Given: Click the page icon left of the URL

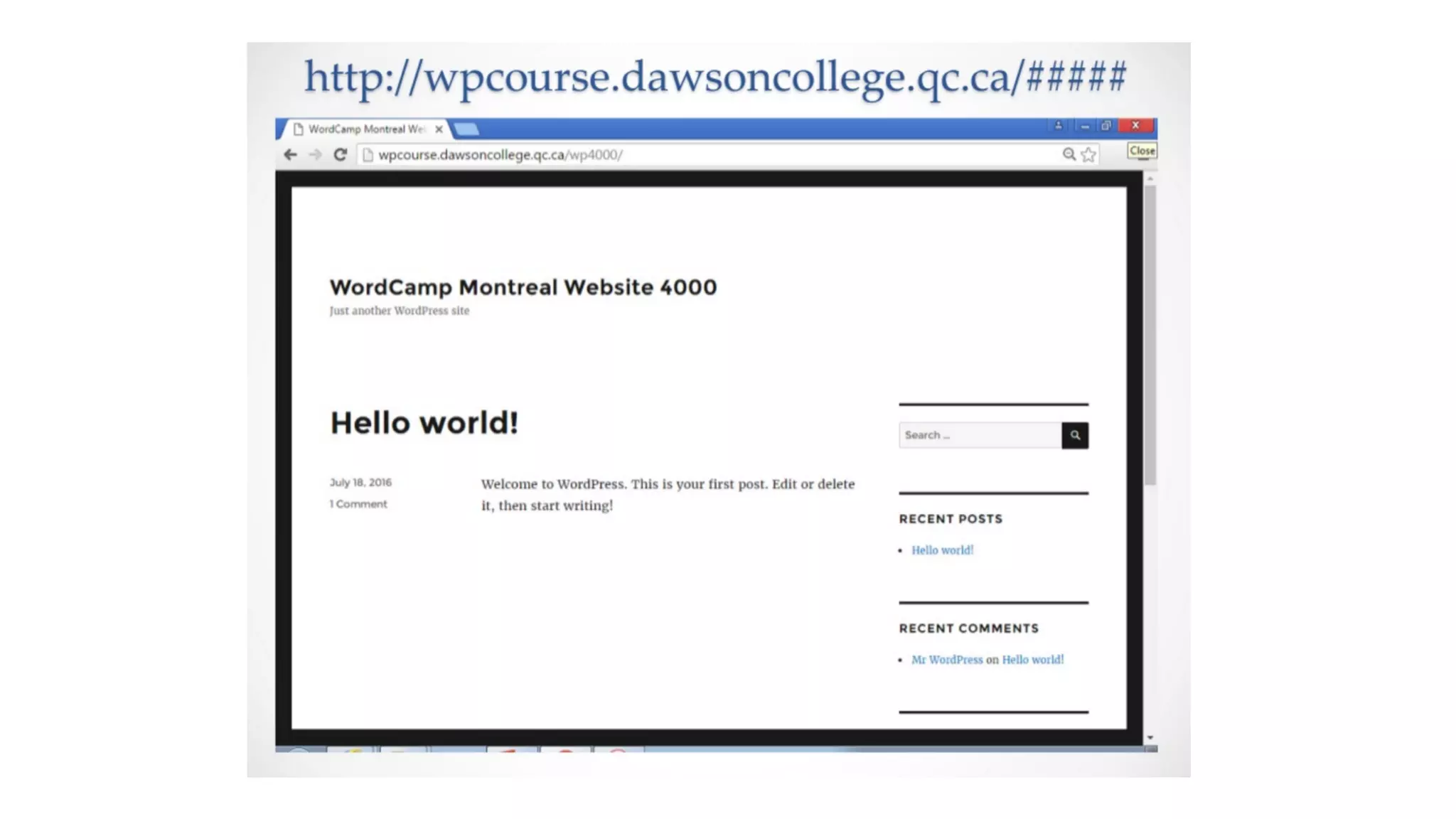Looking at the screenshot, I should pyautogui.click(x=368, y=154).
